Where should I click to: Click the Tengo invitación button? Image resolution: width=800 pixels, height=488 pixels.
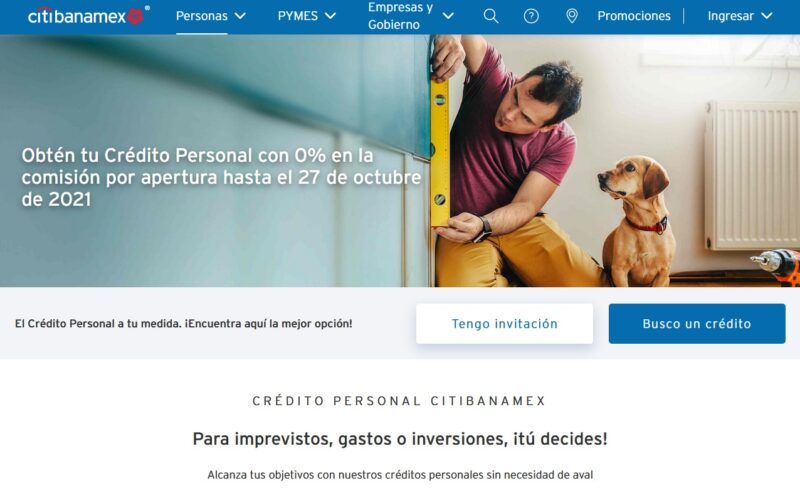point(504,324)
